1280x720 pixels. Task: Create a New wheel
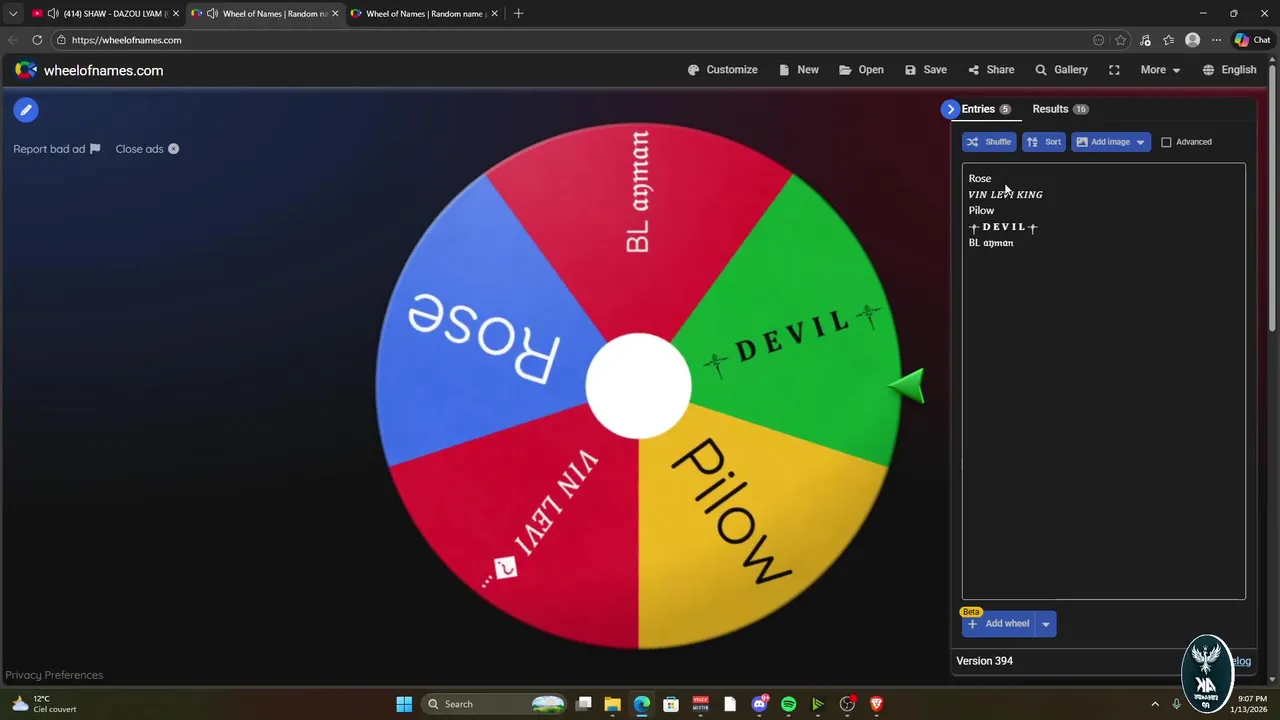coord(799,70)
